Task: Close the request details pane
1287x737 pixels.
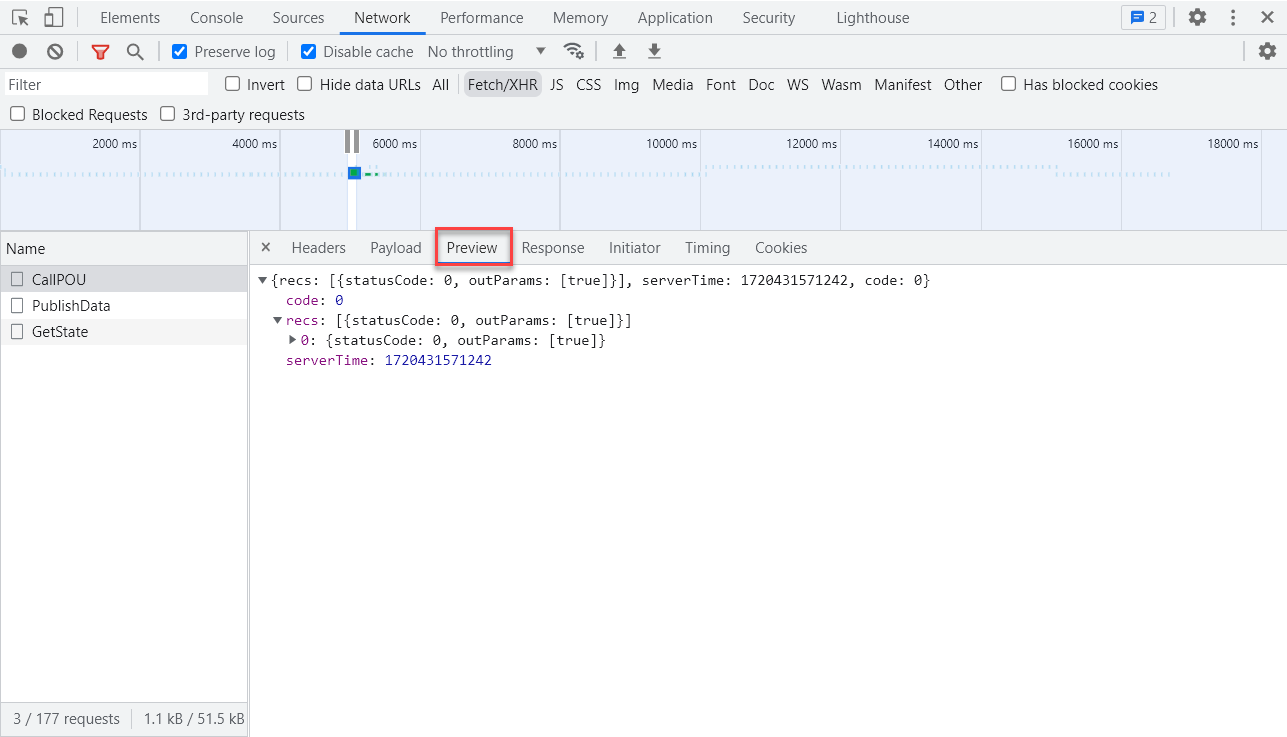Action: [265, 247]
